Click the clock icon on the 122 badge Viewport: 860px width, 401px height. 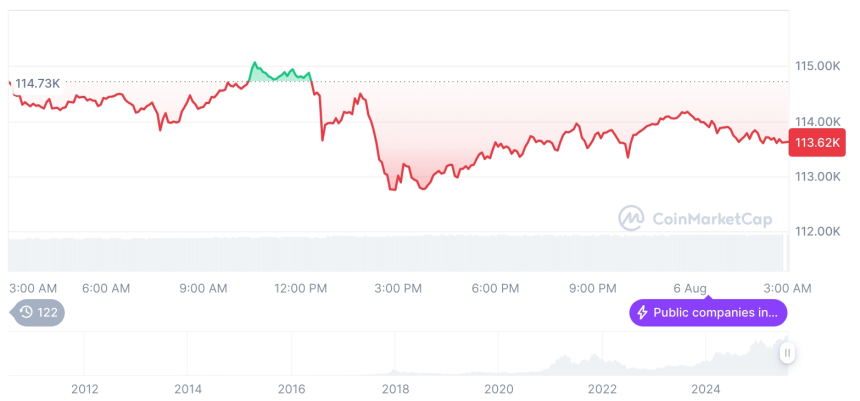pos(26,313)
